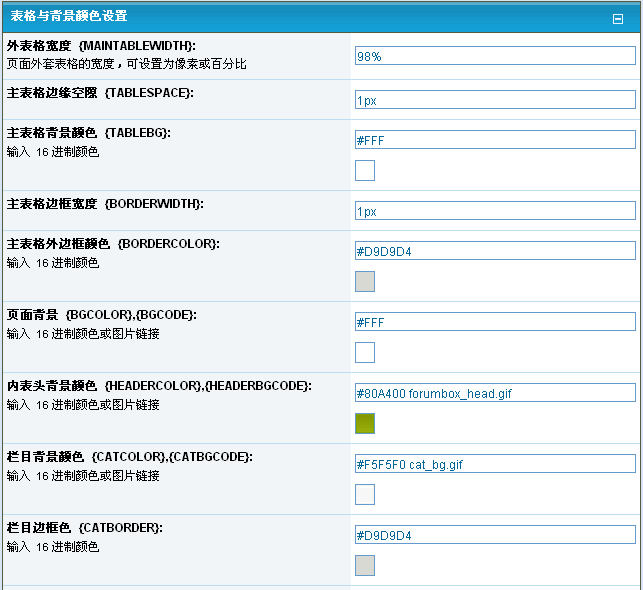Open the CATBORDER gray color swatch

click(365, 566)
